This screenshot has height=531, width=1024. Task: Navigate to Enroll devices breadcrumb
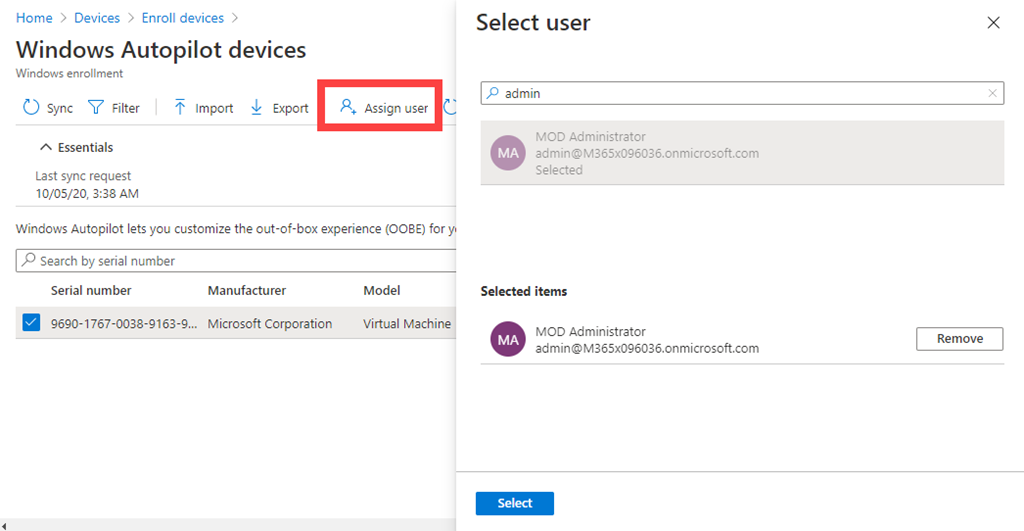click(x=182, y=18)
